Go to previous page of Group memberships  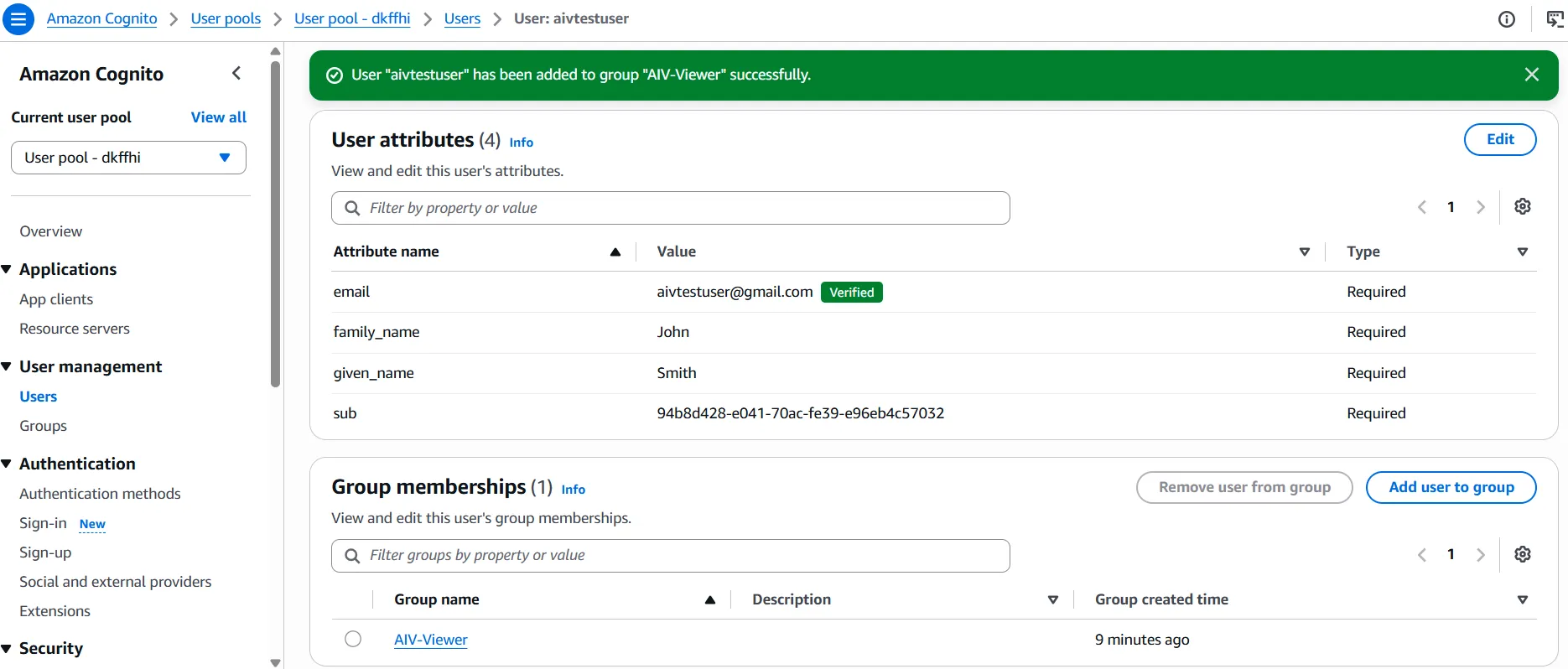click(x=1422, y=555)
